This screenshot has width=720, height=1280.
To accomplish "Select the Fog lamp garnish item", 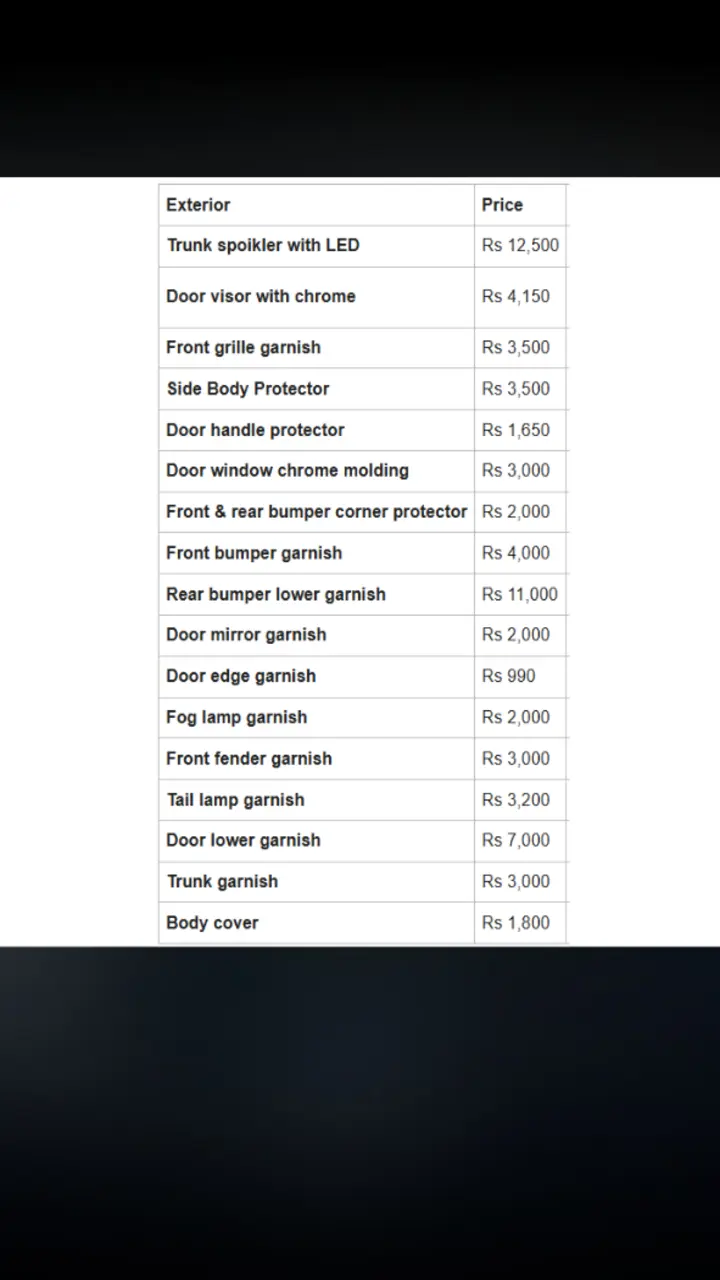I will [x=237, y=717].
